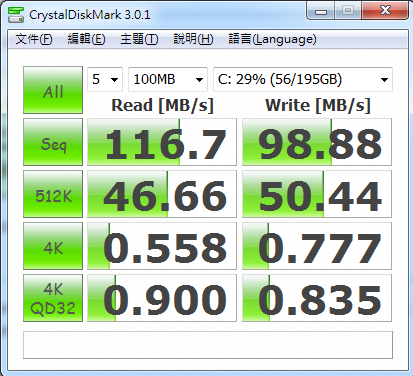
Task: Start the 4K QD32 test
Action: [53, 298]
